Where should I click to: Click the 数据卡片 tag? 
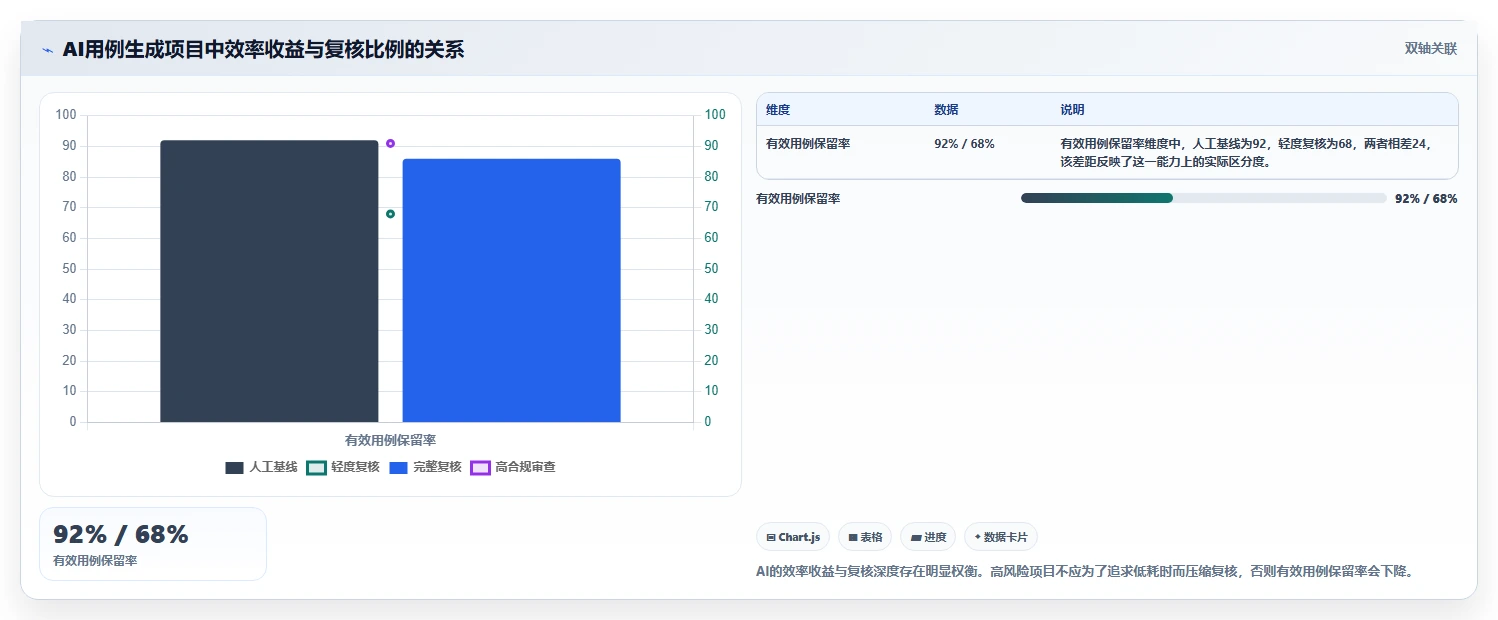(x=1001, y=537)
